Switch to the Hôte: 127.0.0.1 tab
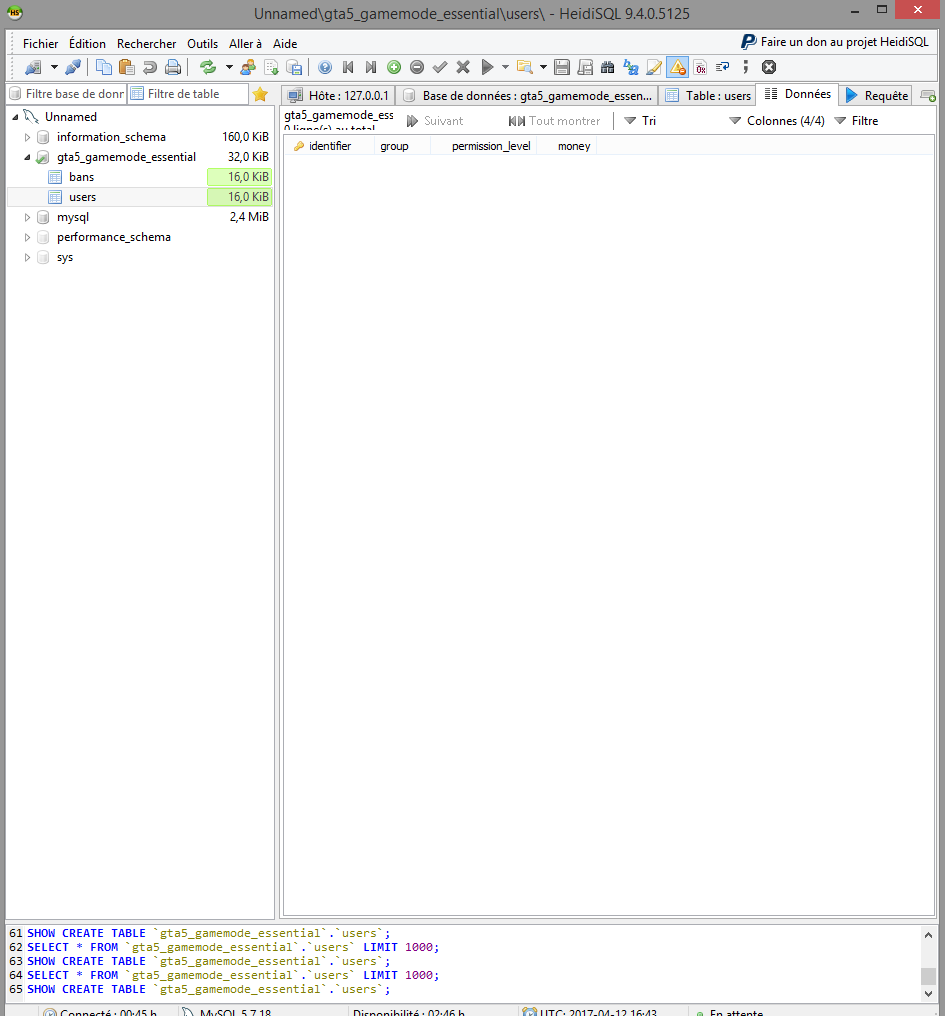945x1016 pixels. (338, 96)
